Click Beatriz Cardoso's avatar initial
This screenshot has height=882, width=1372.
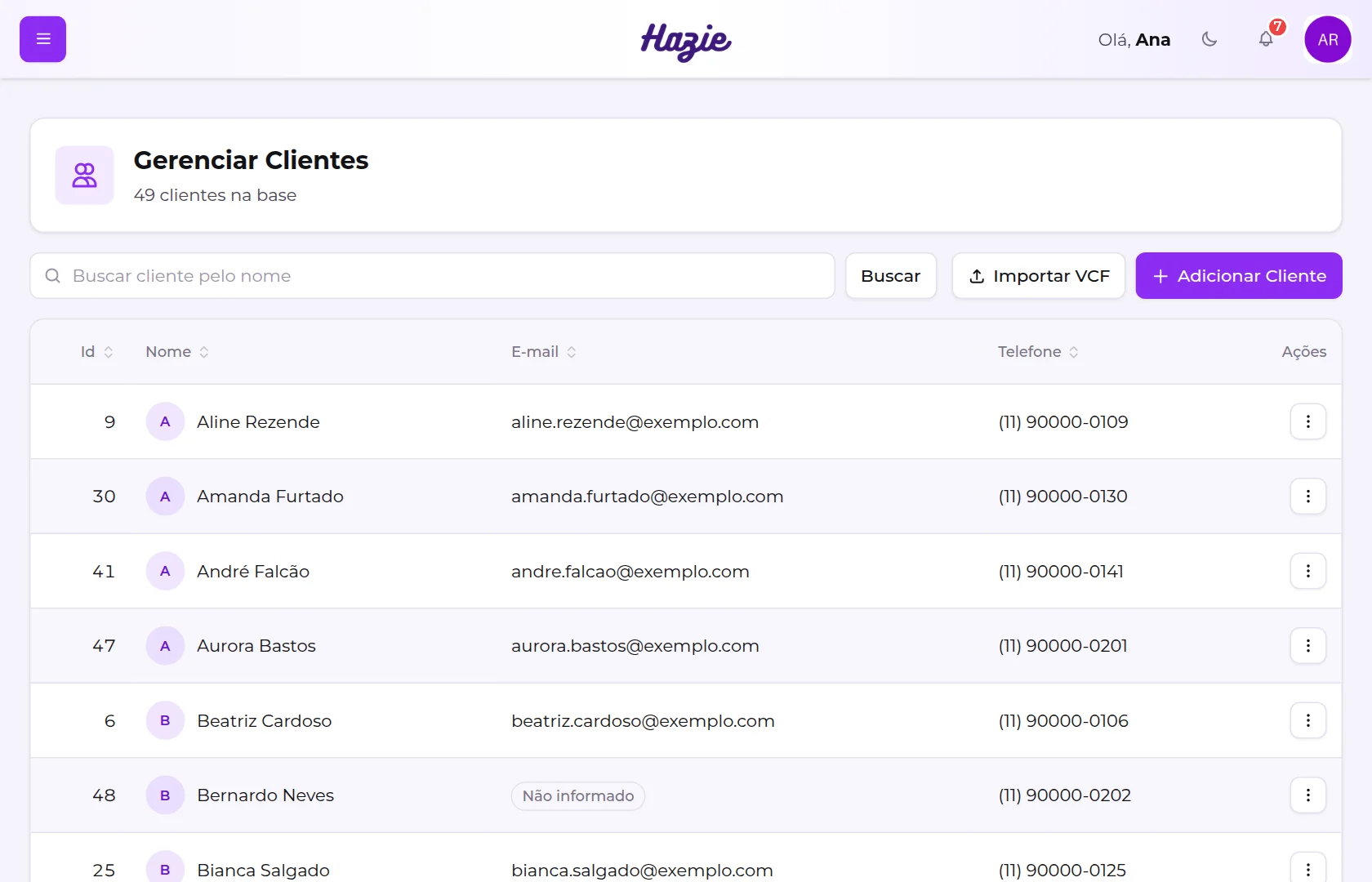click(165, 720)
